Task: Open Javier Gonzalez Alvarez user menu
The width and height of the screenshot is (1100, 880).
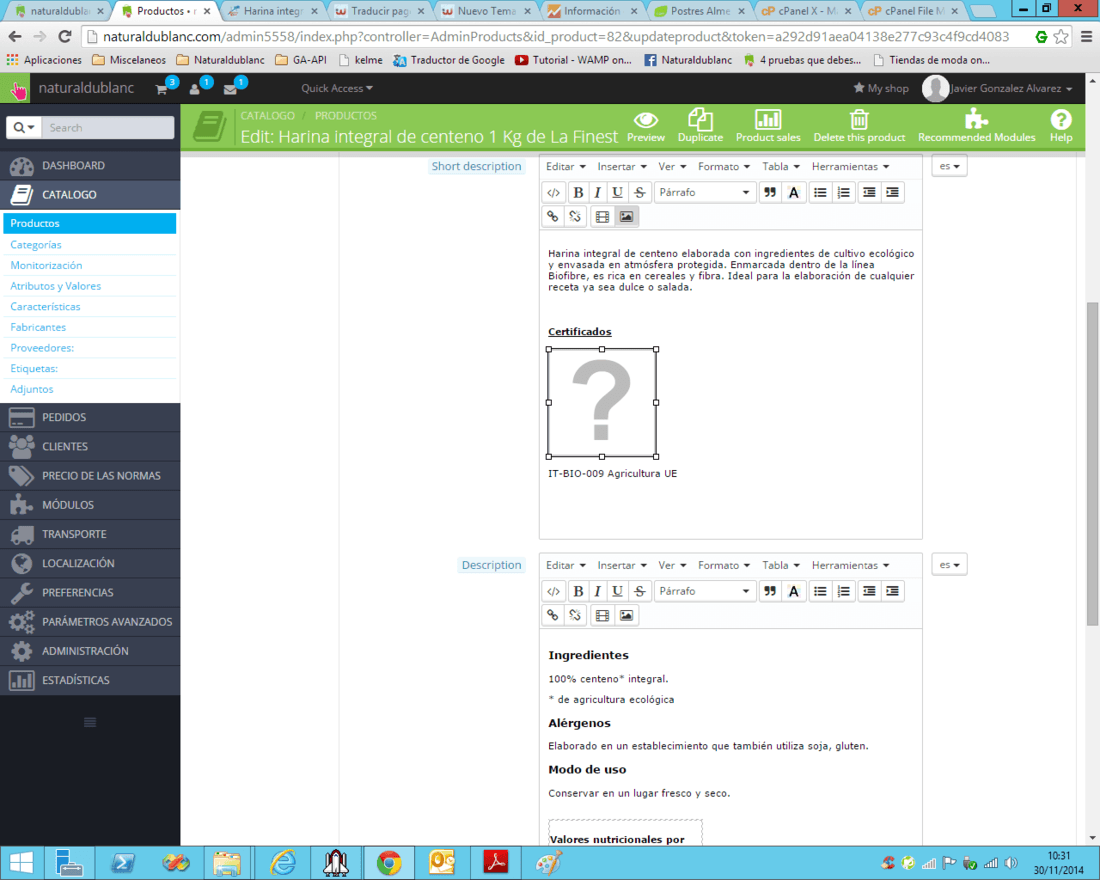Action: (998, 88)
